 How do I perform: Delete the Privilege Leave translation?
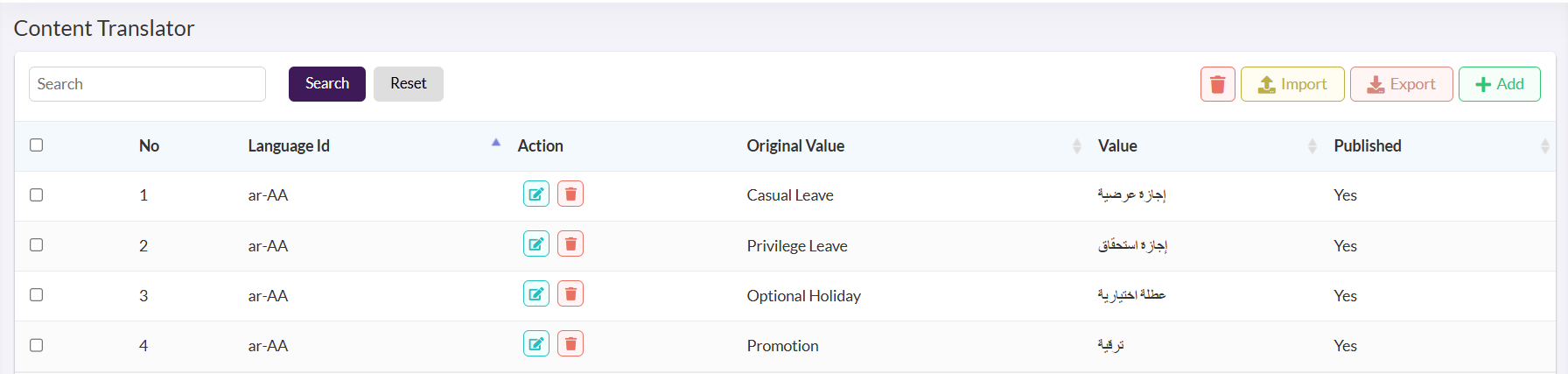[x=570, y=243]
